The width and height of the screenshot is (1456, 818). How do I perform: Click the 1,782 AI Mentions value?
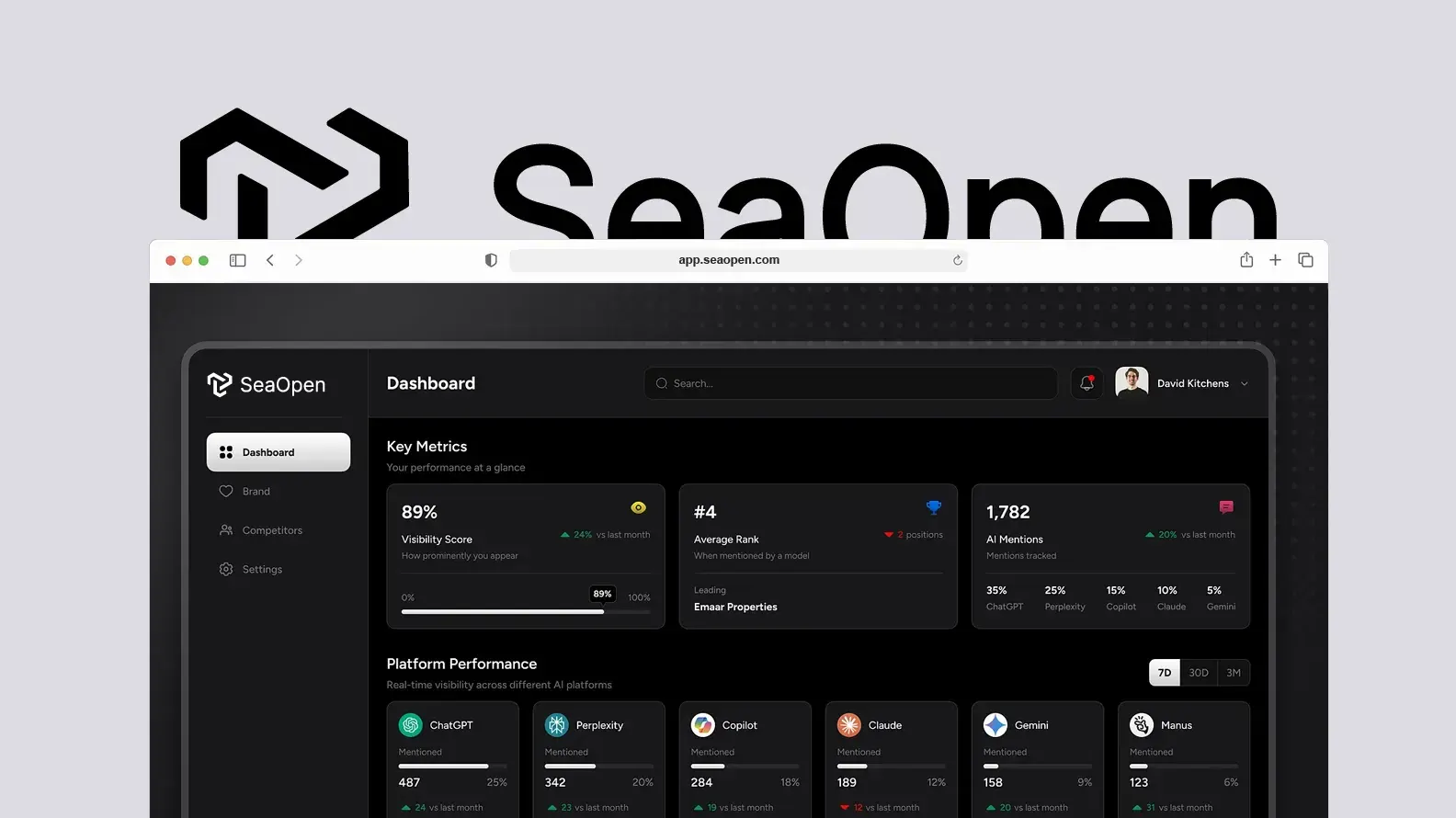1008,512
